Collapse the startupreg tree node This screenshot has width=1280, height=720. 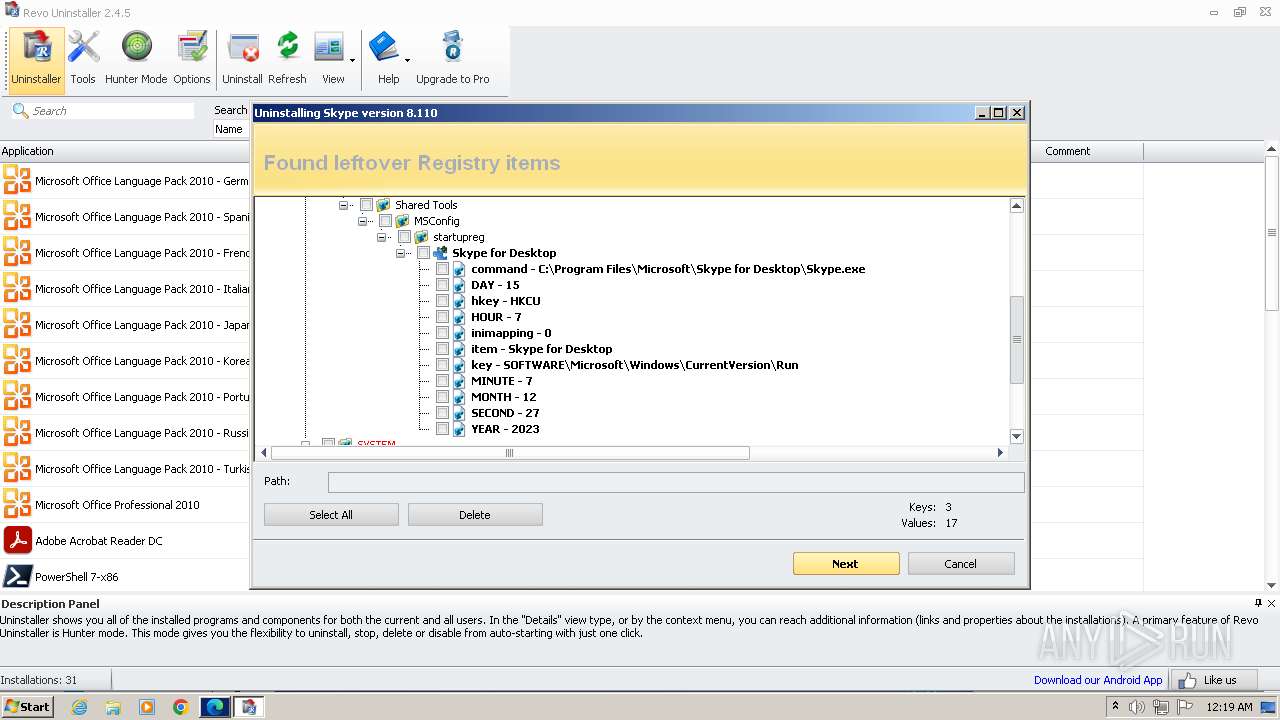pyautogui.click(x=382, y=237)
